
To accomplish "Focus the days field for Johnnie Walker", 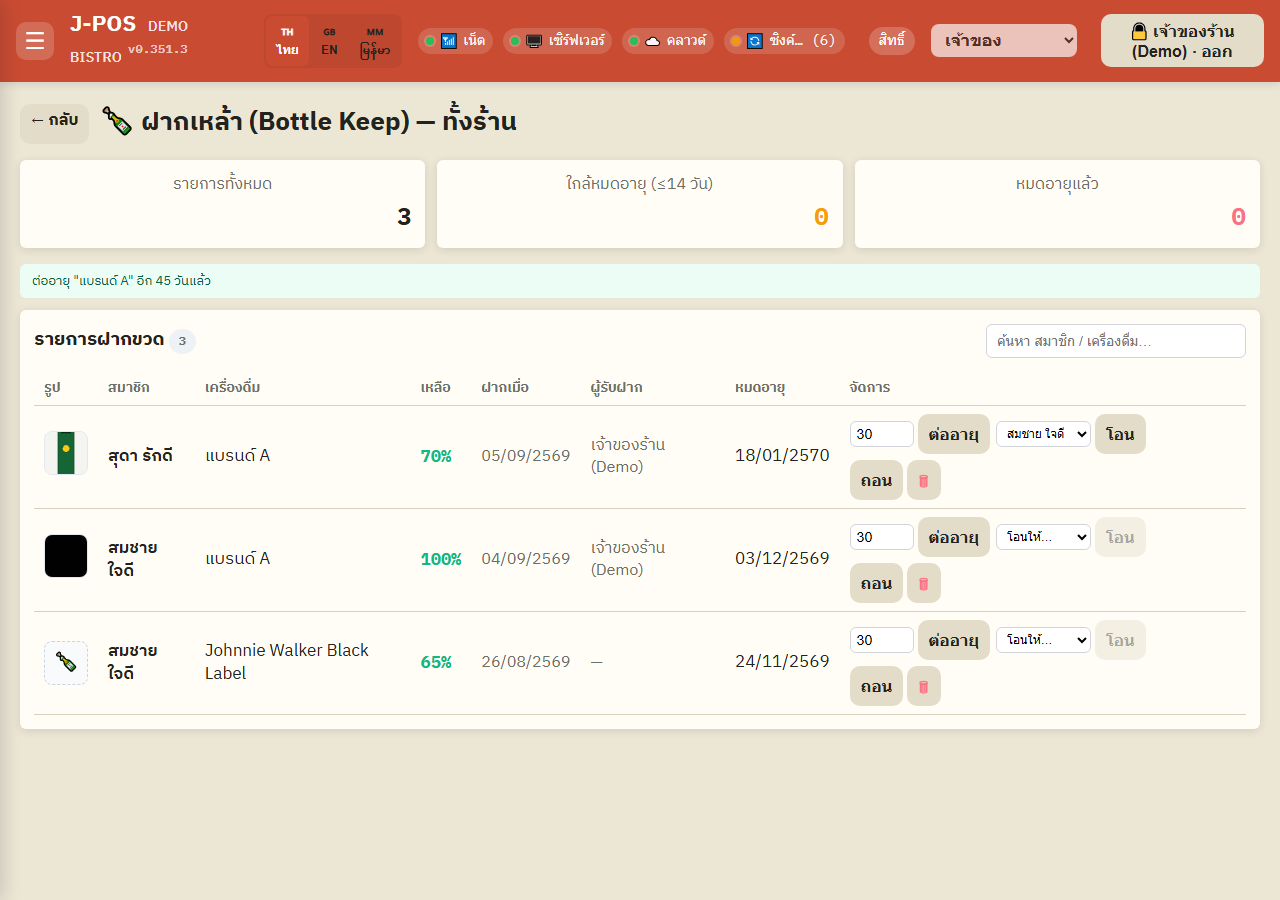I will tap(882, 640).
